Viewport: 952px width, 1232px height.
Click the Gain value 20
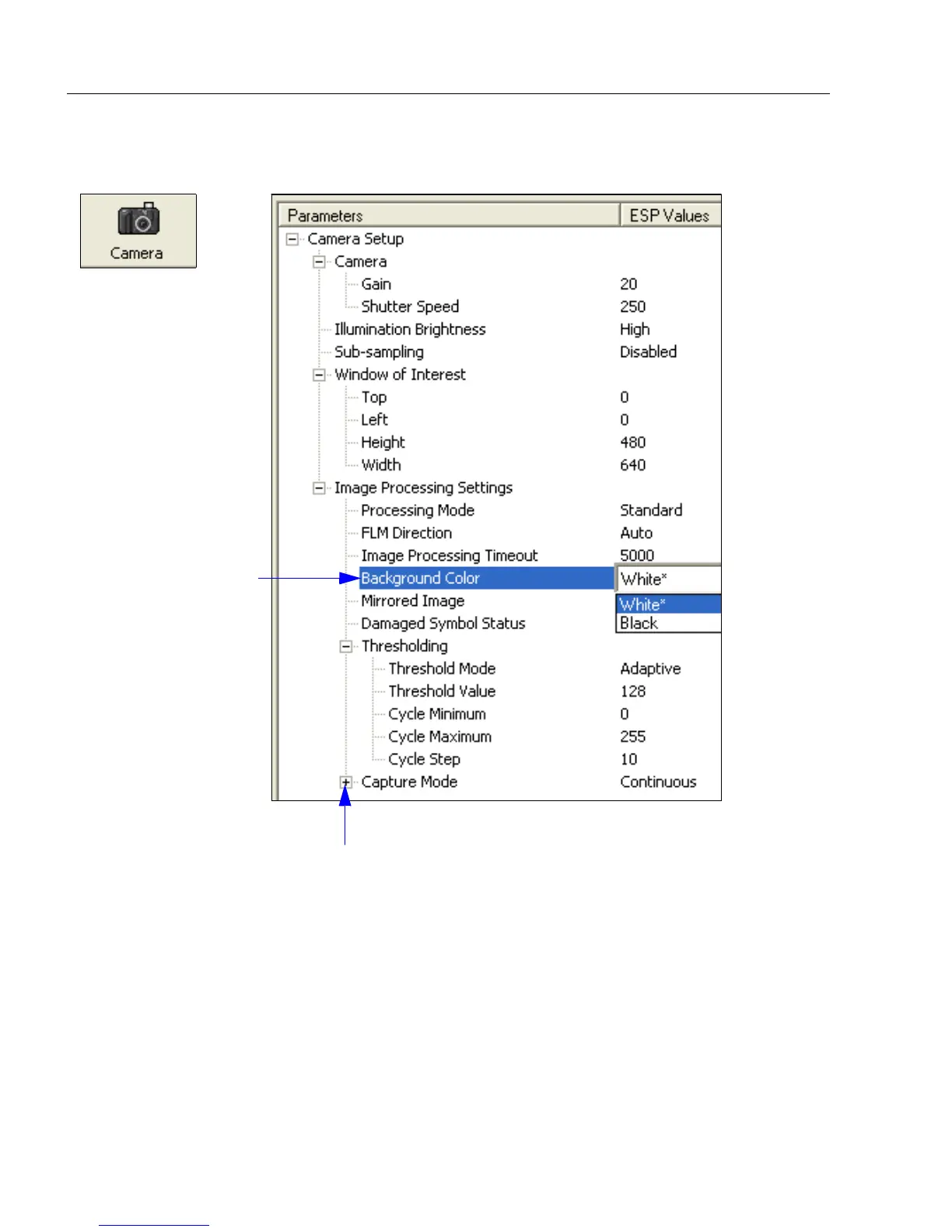click(x=628, y=285)
